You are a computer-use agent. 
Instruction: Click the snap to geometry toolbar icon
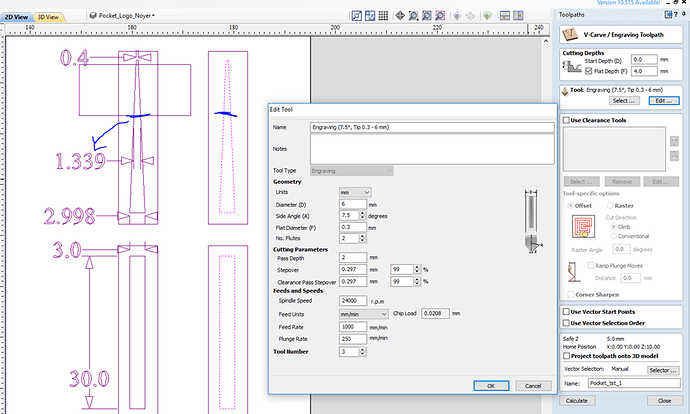[x=356, y=16]
